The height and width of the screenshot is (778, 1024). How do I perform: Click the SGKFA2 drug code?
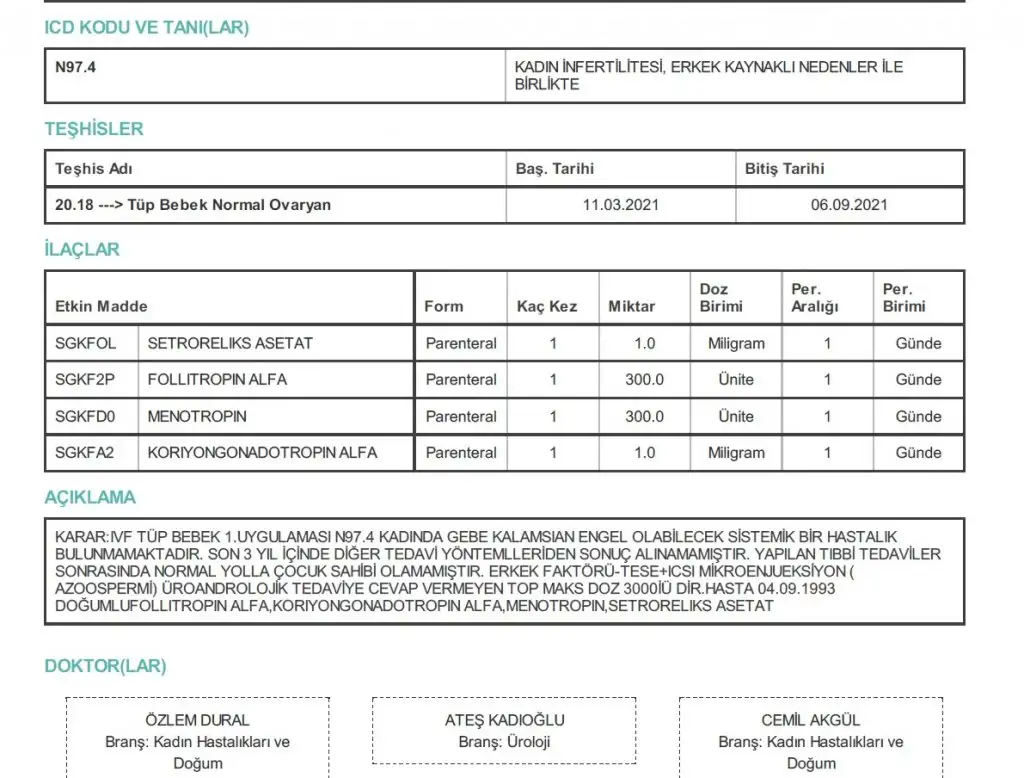85,453
